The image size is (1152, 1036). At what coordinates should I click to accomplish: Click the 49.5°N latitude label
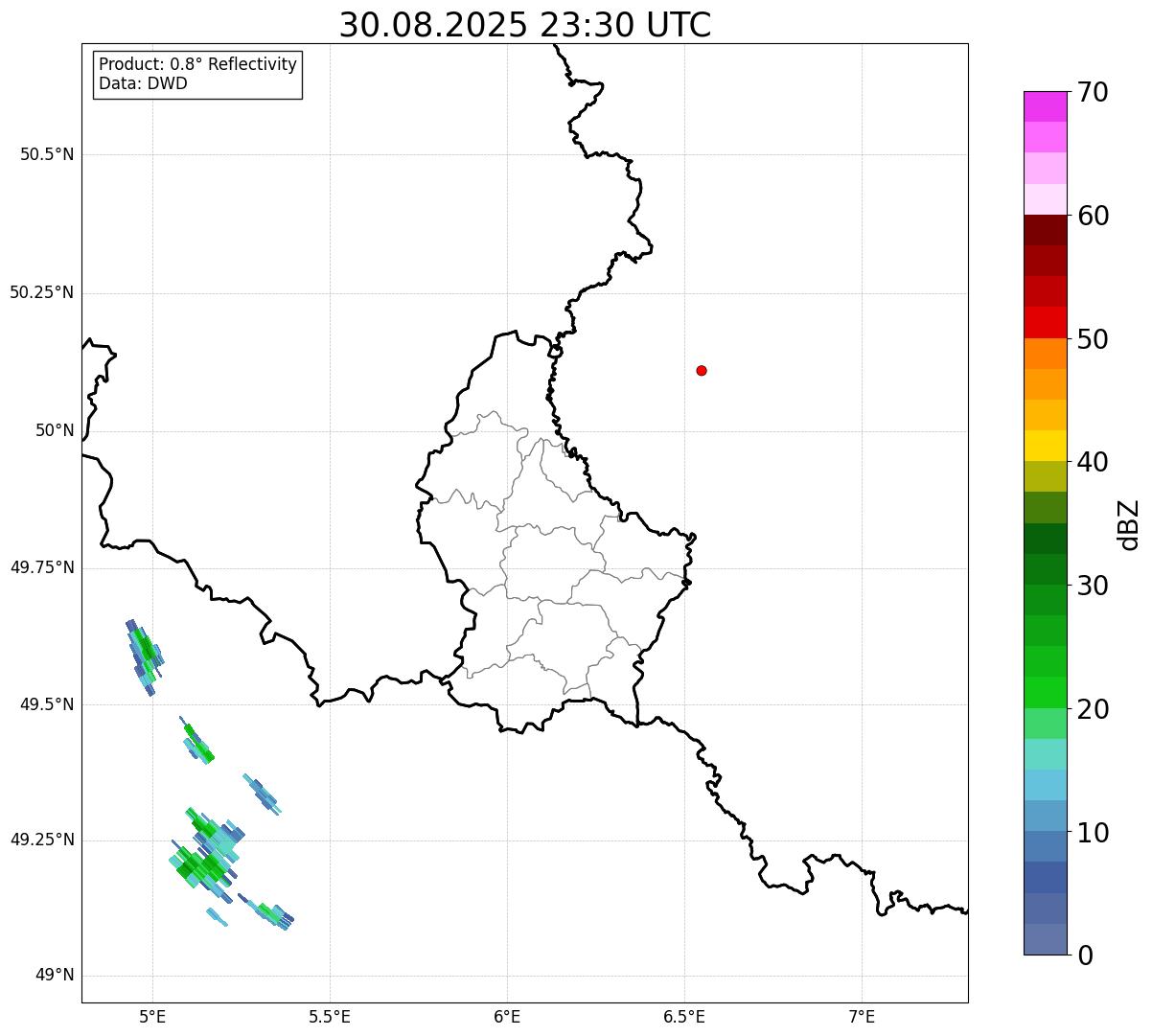point(47,704)
